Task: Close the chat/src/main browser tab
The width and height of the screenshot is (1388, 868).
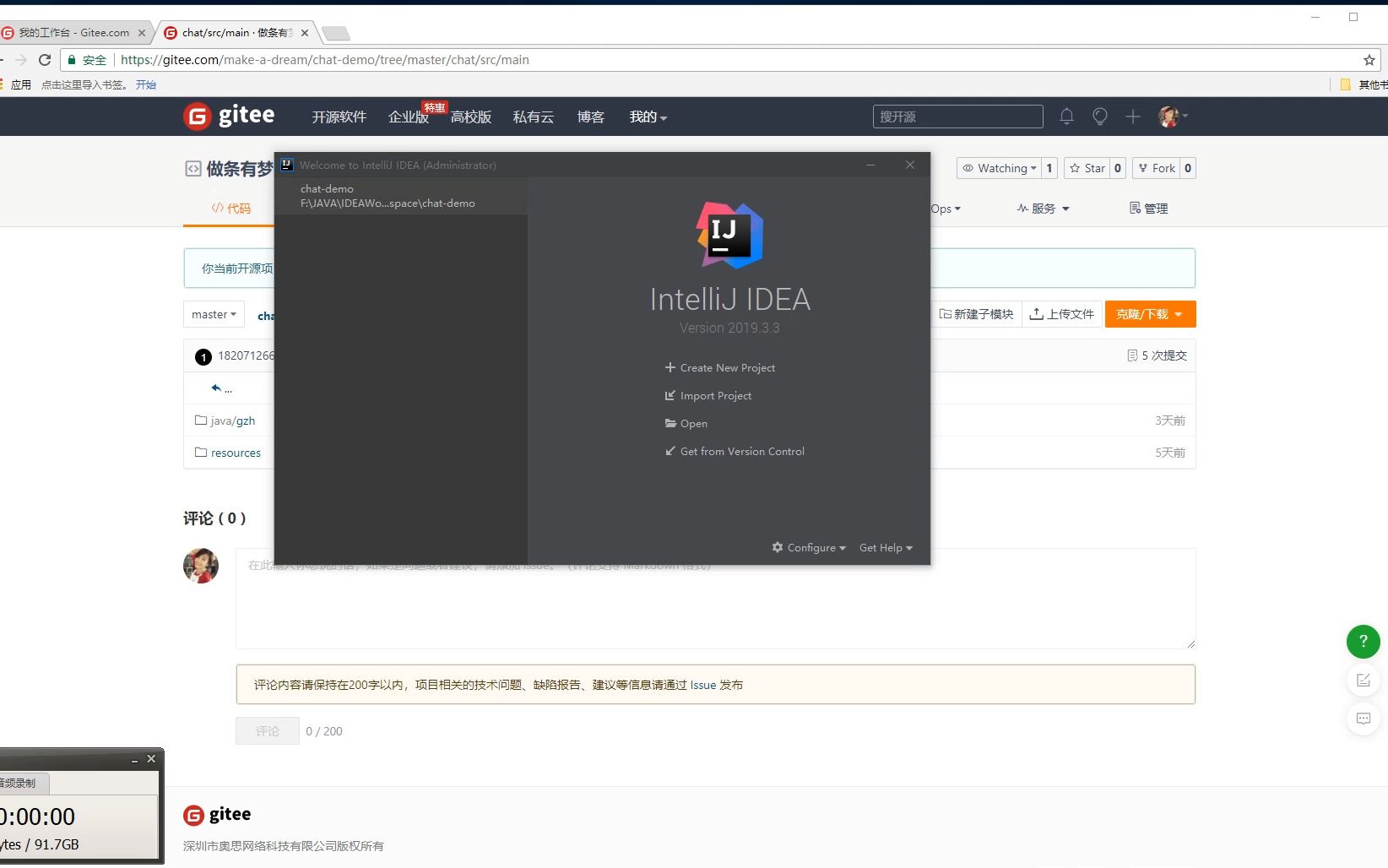Action: pyautogui.click(x=305, y=33)
